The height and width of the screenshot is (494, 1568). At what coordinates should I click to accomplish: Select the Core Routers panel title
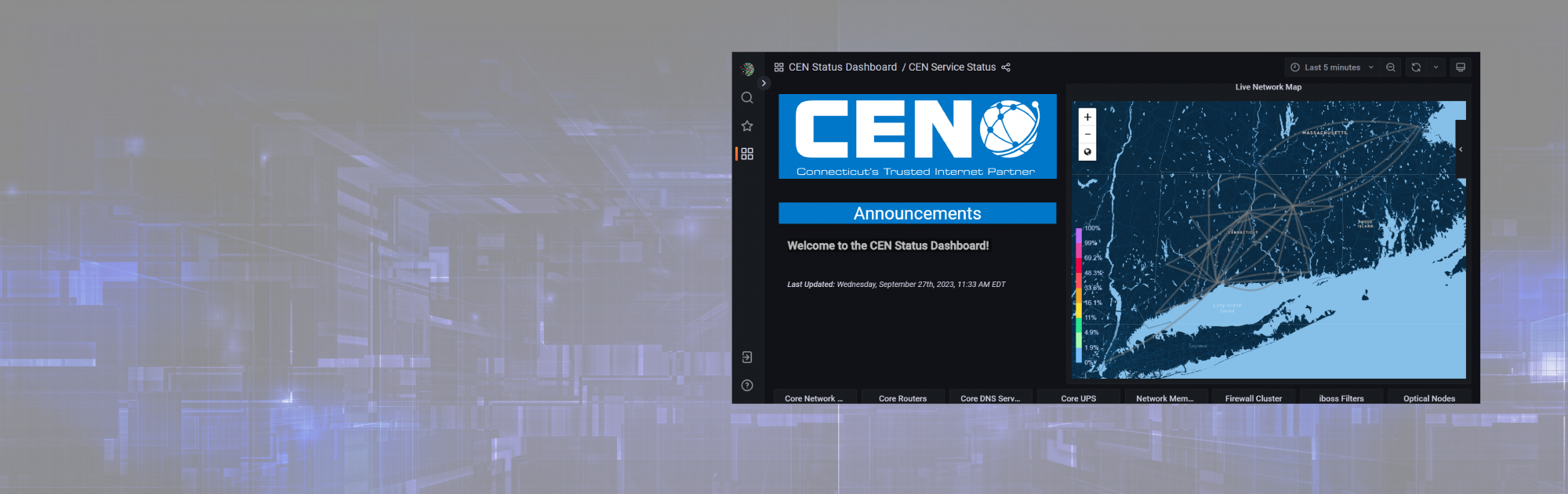point(902,398)
